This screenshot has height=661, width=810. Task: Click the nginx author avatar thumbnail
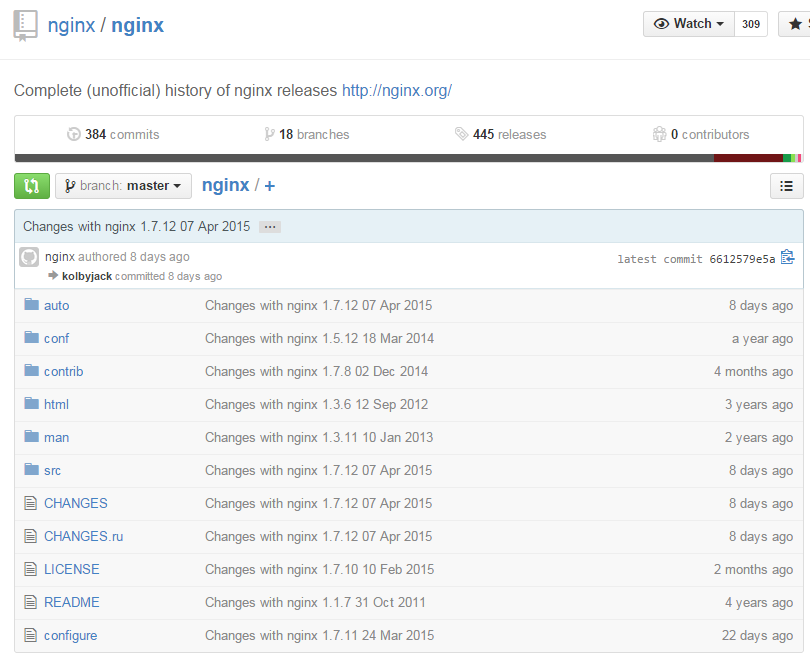point(29,257)
